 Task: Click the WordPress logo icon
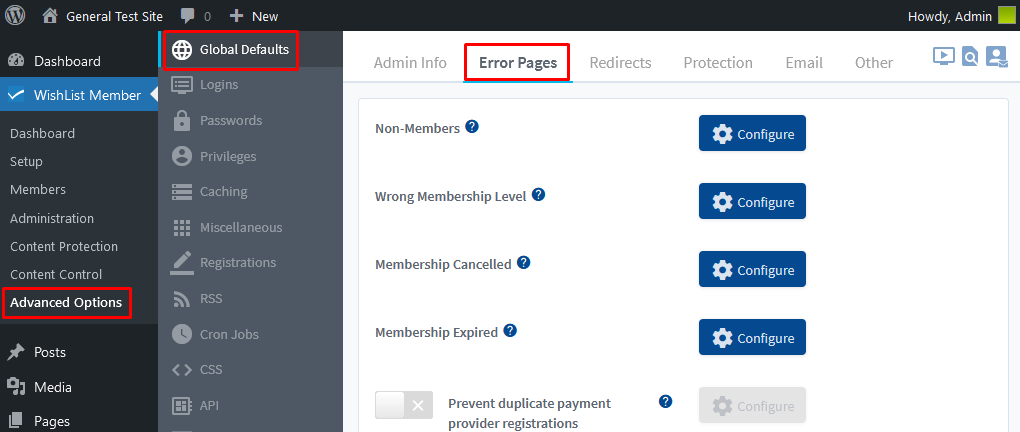[x=14, y=16]
